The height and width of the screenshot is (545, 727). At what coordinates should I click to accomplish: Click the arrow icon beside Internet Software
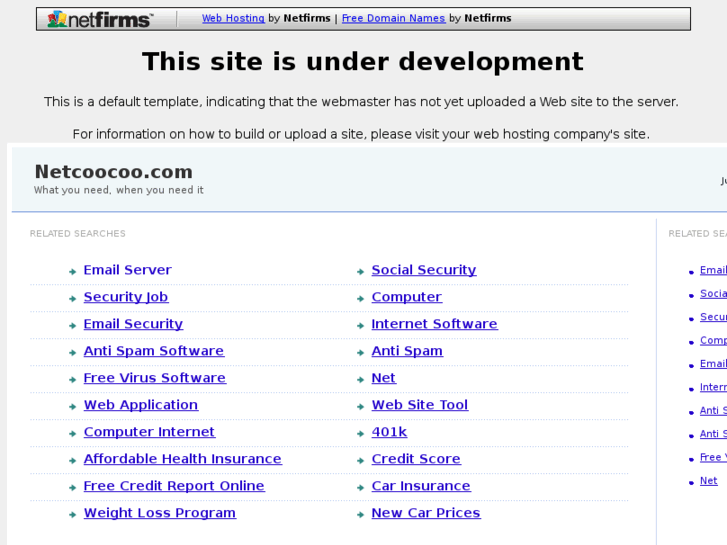click(x=361, y=326)
